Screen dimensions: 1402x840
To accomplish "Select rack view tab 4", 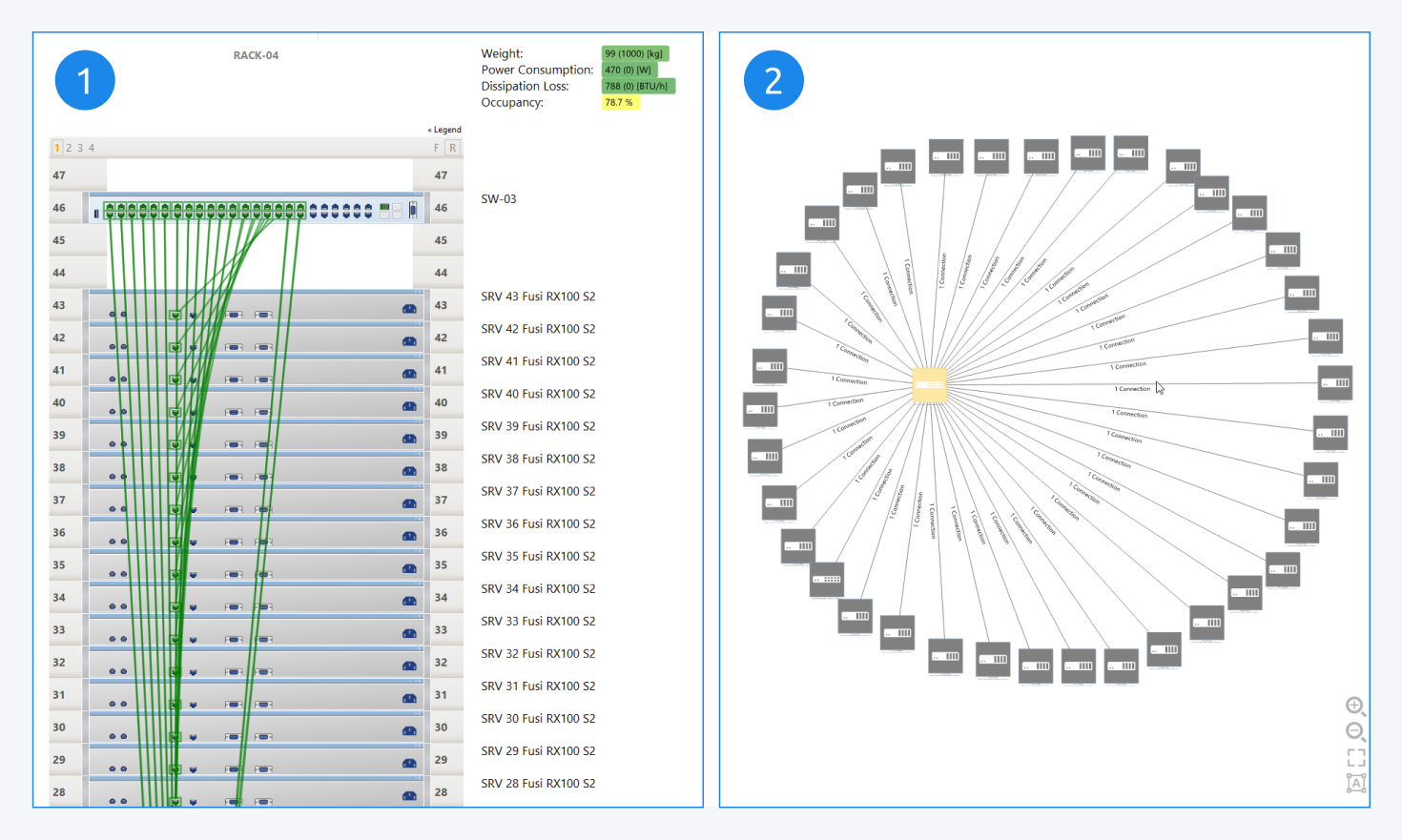I will 92,148.
